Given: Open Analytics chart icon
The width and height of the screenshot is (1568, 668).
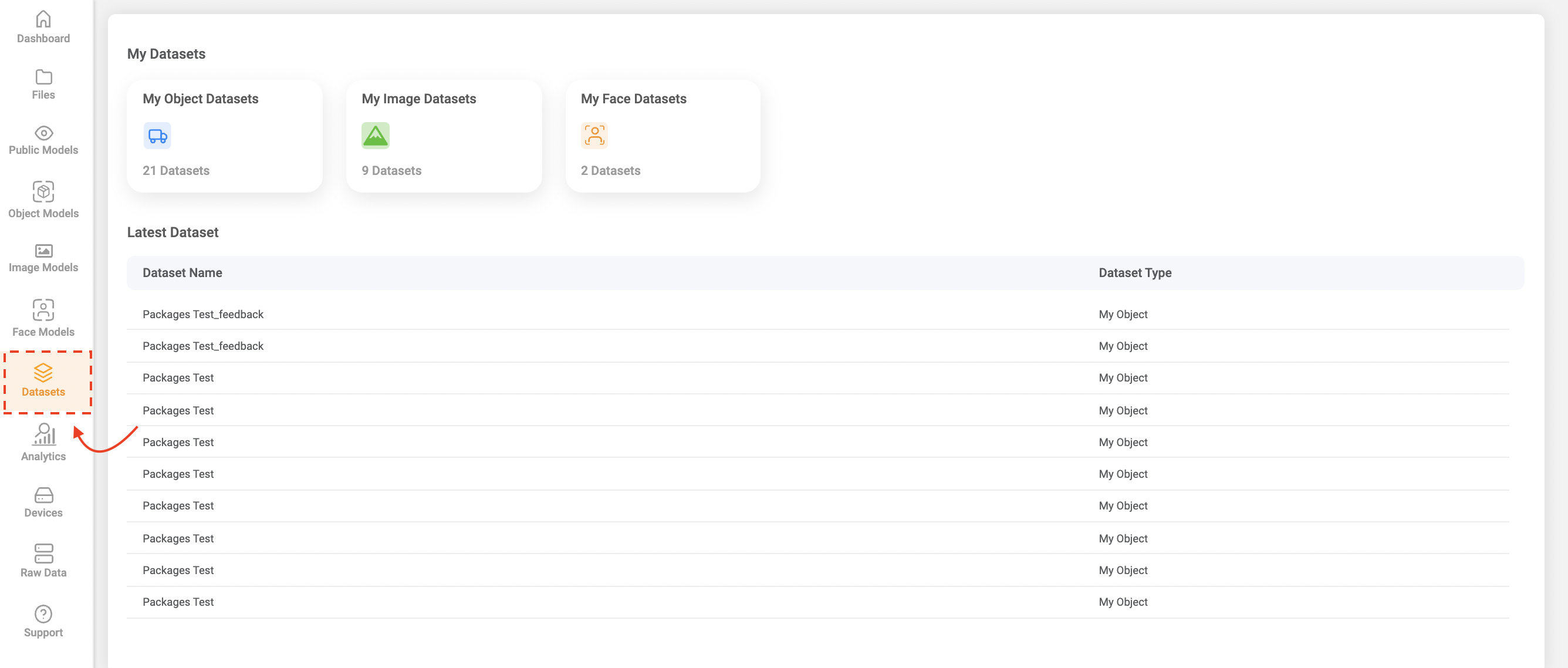Looking at the screenshot, I should click(x=43, y=435).
